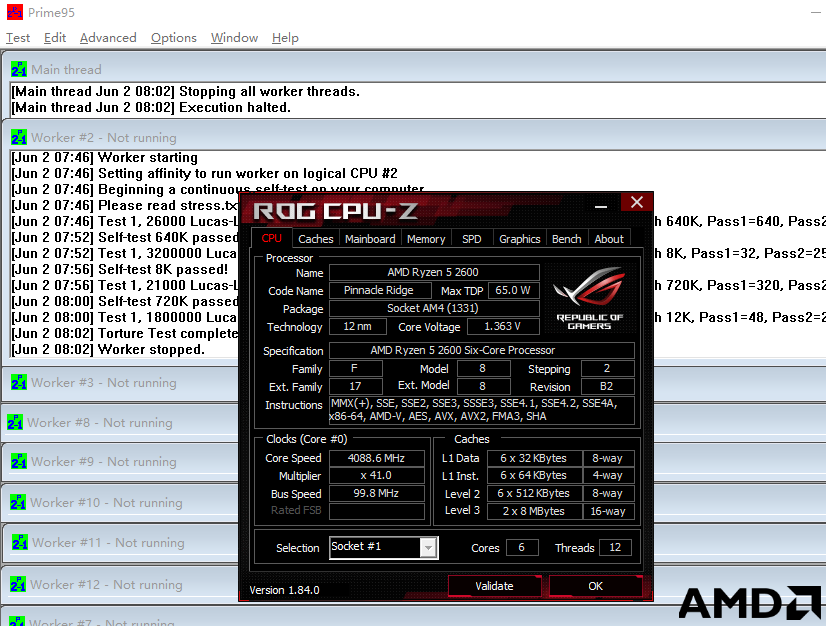Open the Help menu in Prime95
The width and height of the screenshot is (826, 626).
pyautogui.click(x=285, y=38)
